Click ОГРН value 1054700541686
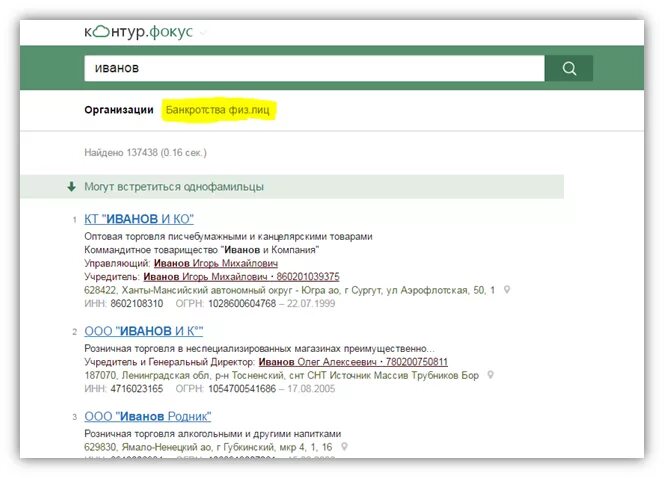Image resolution: width=664 pixels, height=478 pixels. pyautogui.click(x=242, y=389)
